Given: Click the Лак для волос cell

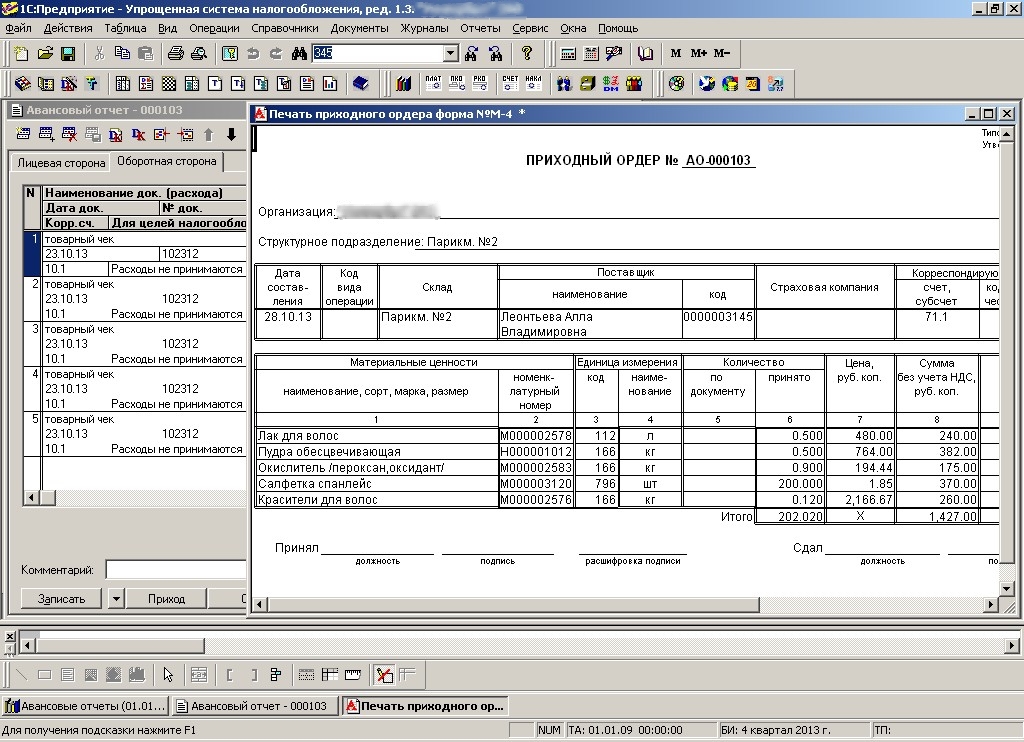Looking at the screenshot, I should tap(376, 436).
